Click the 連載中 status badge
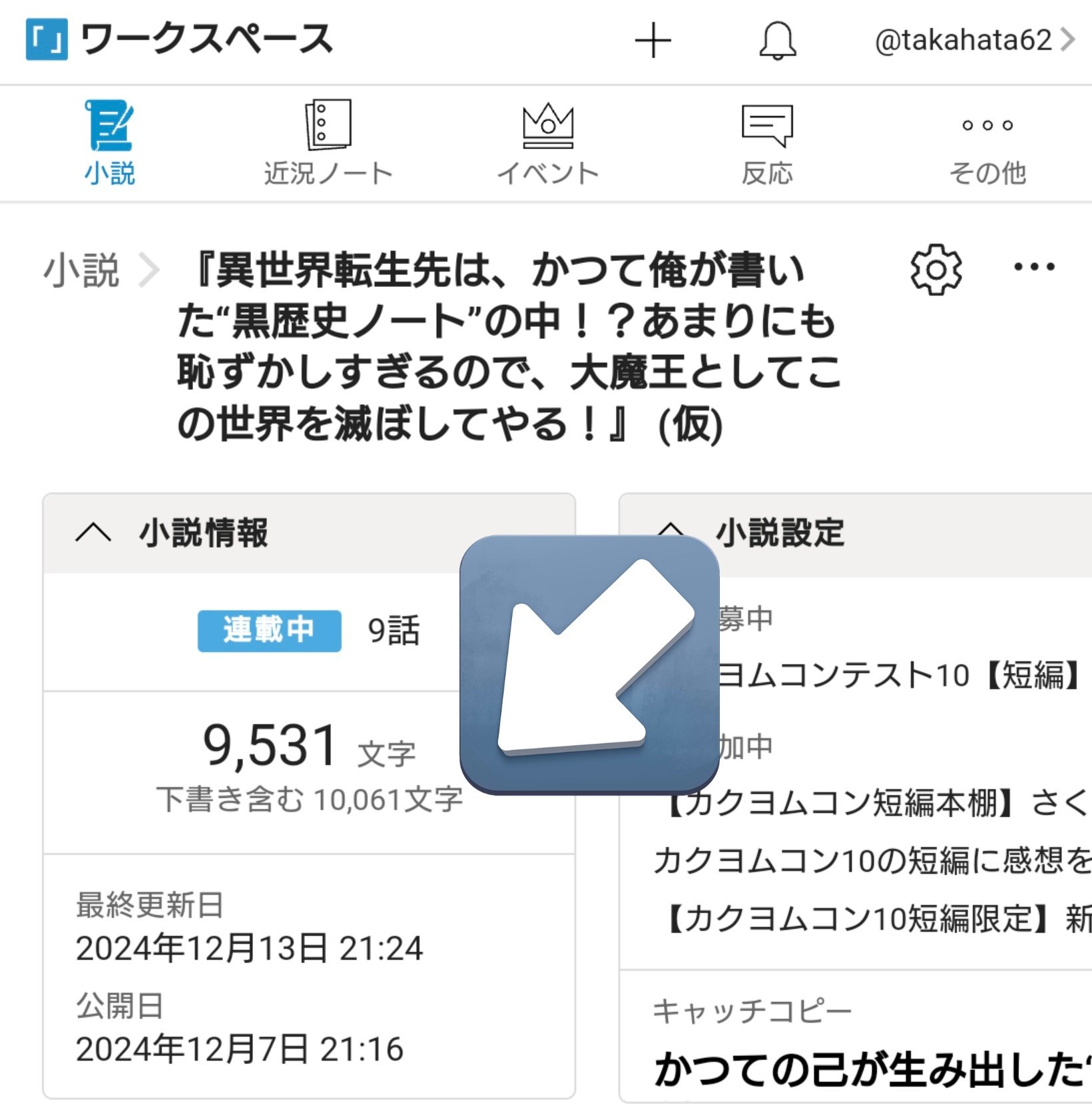Image resolution: width=1092 pixels, height=1120 pixels. tap(269, 631)
